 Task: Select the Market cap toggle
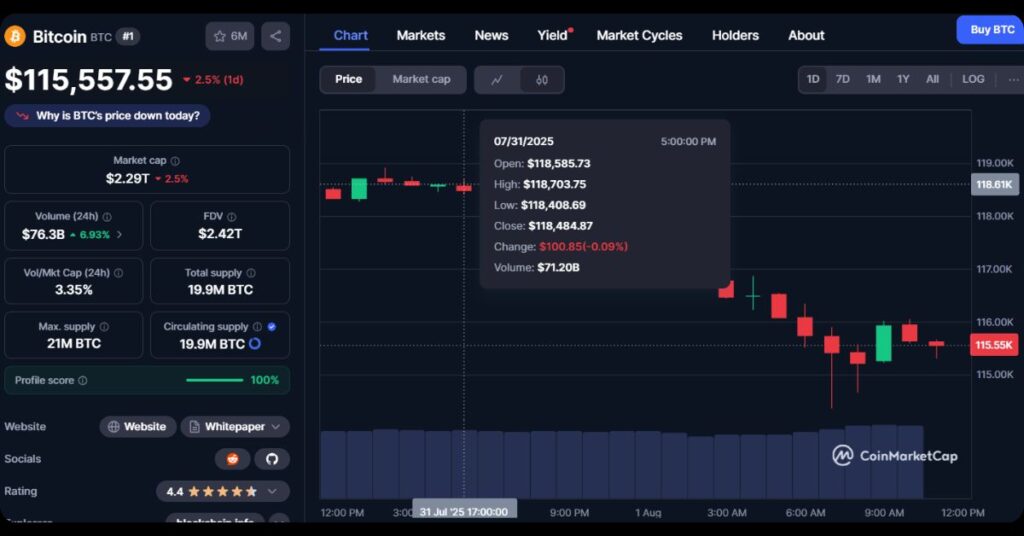pos(421,79)
